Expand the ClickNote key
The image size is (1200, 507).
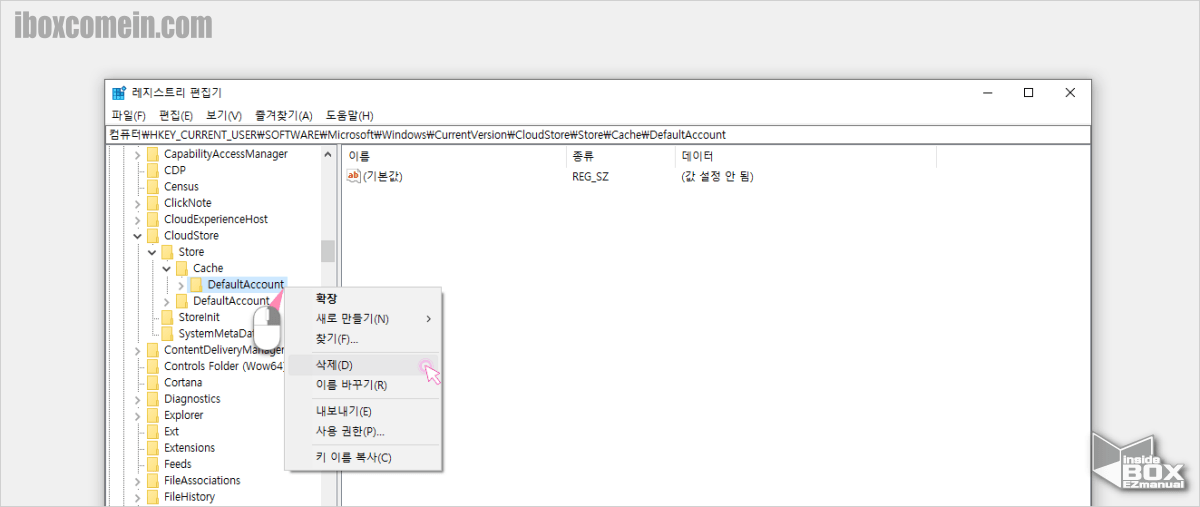[138, 203]
